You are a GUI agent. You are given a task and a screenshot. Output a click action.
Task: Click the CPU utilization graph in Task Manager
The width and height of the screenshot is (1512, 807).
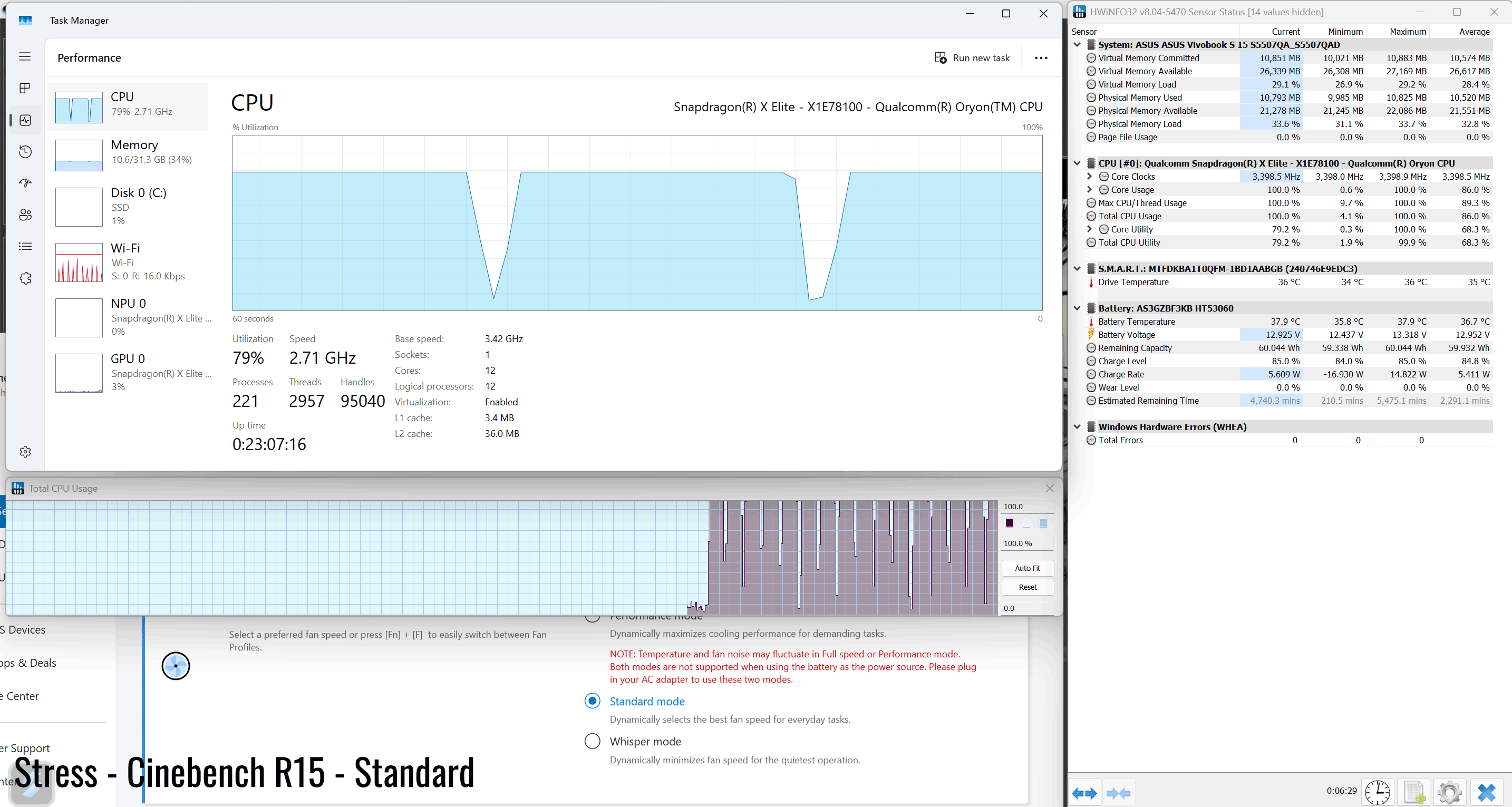pos(637,223)
